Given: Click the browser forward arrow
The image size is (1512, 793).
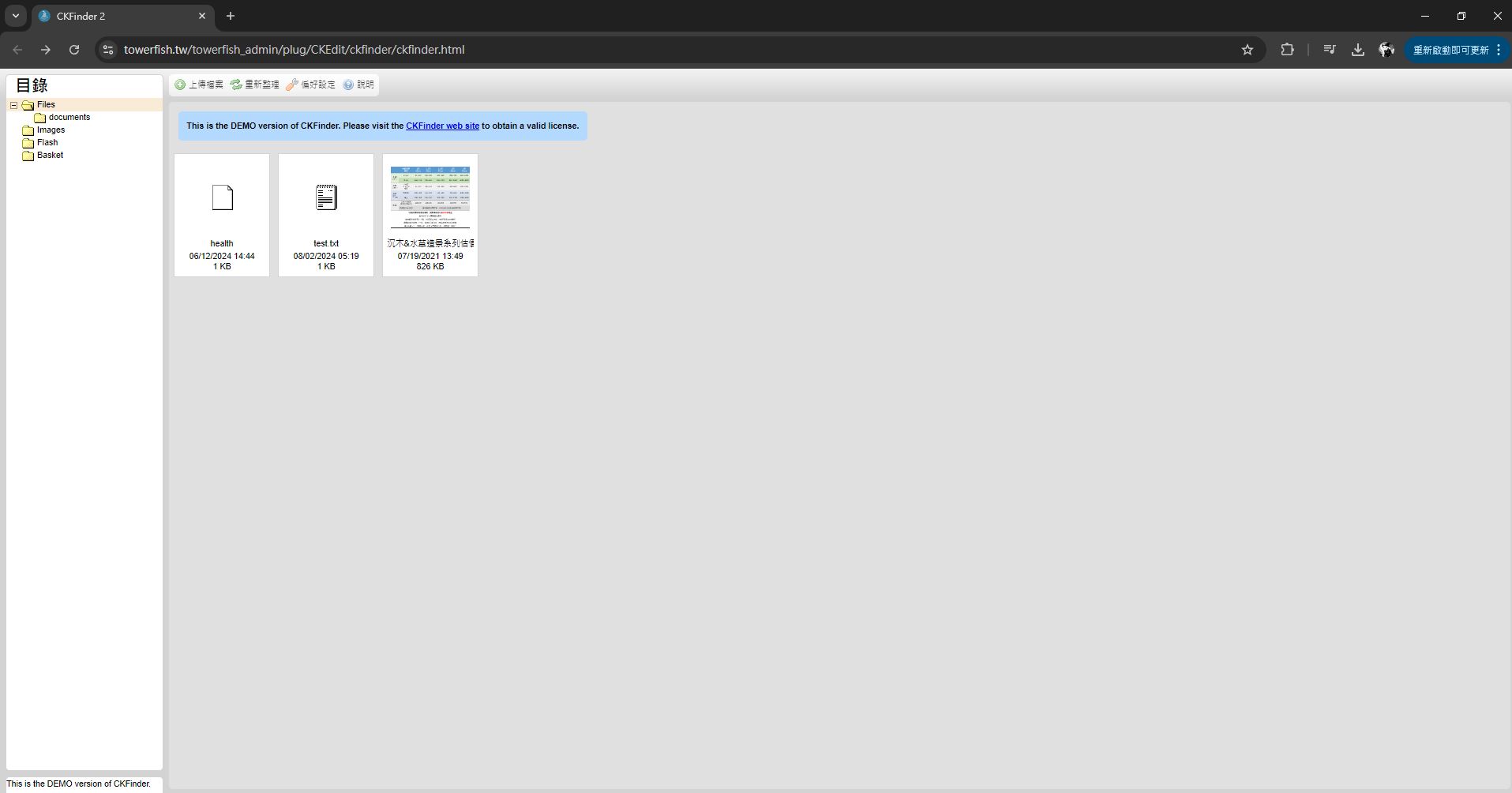Looking at the screenshot, I should 46,50.
